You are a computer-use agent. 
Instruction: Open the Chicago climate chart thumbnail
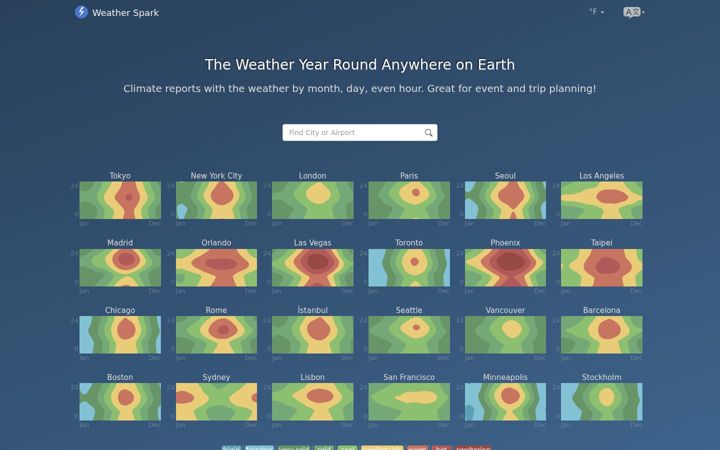[x=120, y=335]
